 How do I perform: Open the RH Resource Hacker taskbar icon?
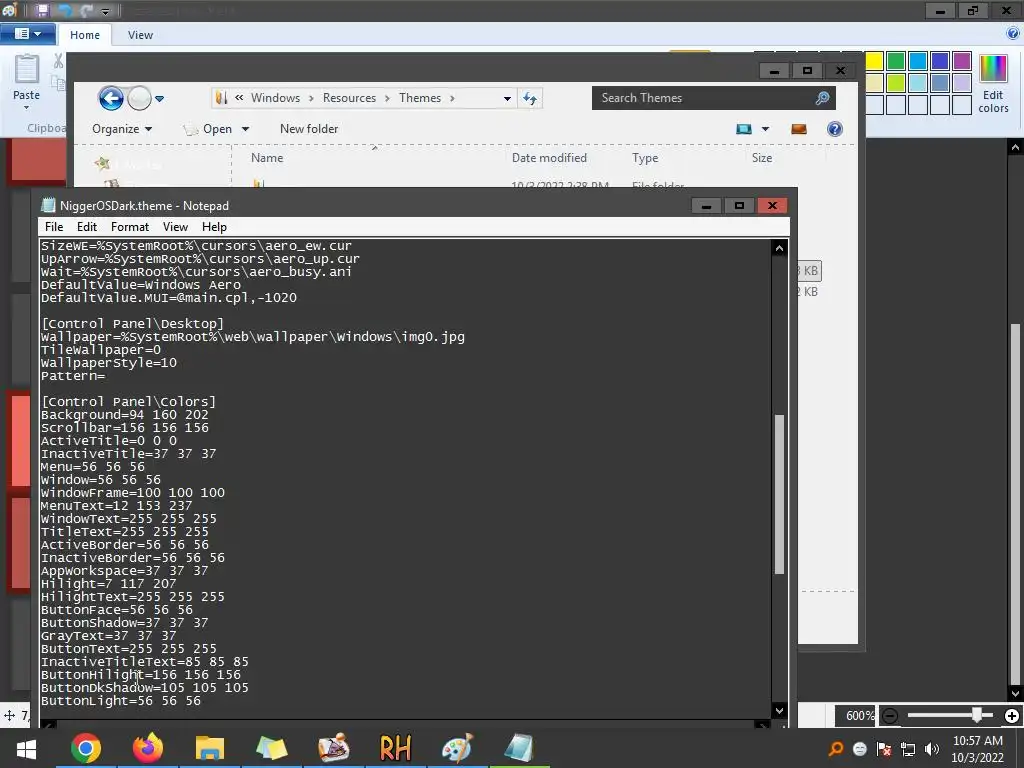coord(395,748)
